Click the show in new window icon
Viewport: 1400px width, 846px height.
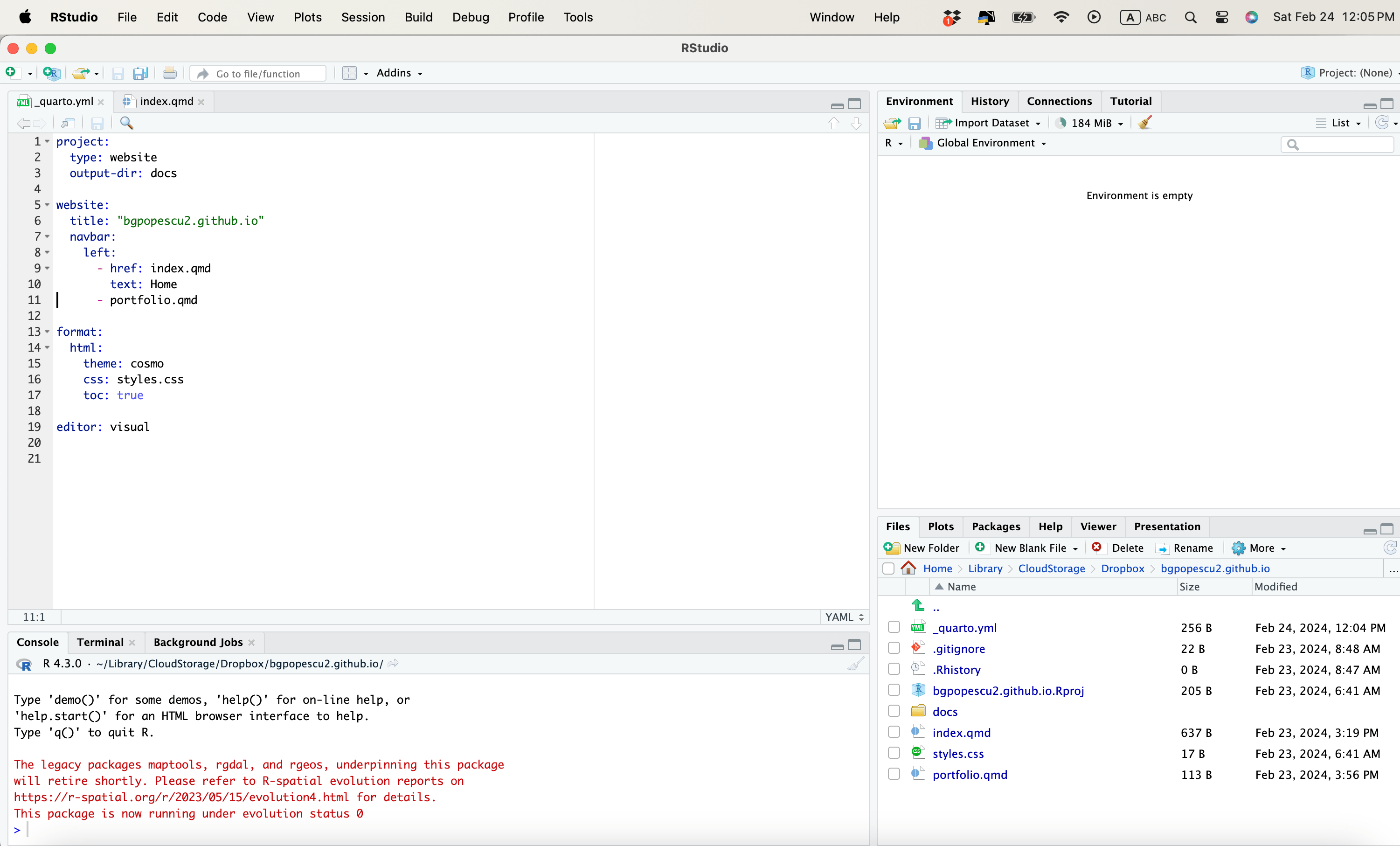tap(68, 123)
